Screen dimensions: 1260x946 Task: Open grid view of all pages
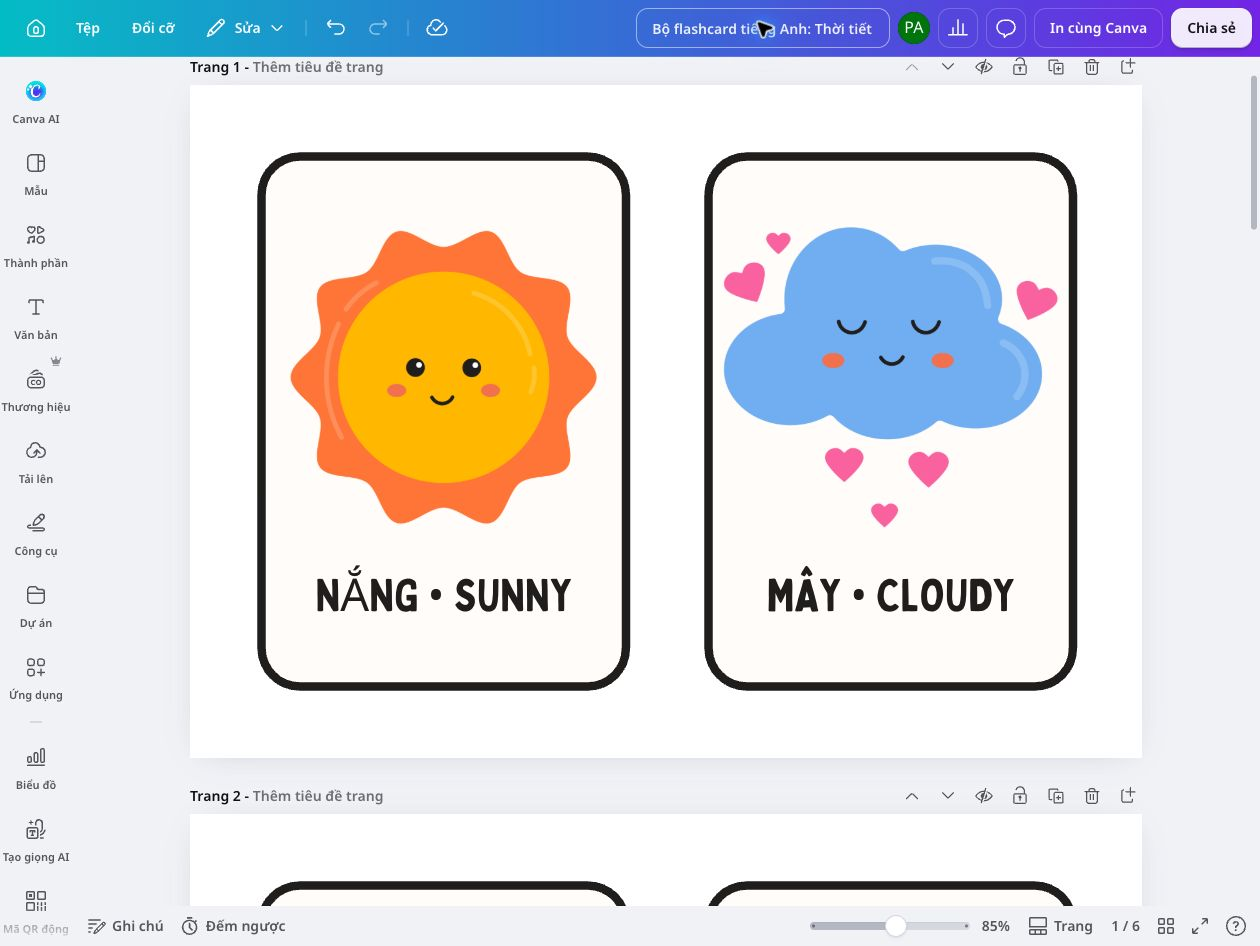(1165, 926)
